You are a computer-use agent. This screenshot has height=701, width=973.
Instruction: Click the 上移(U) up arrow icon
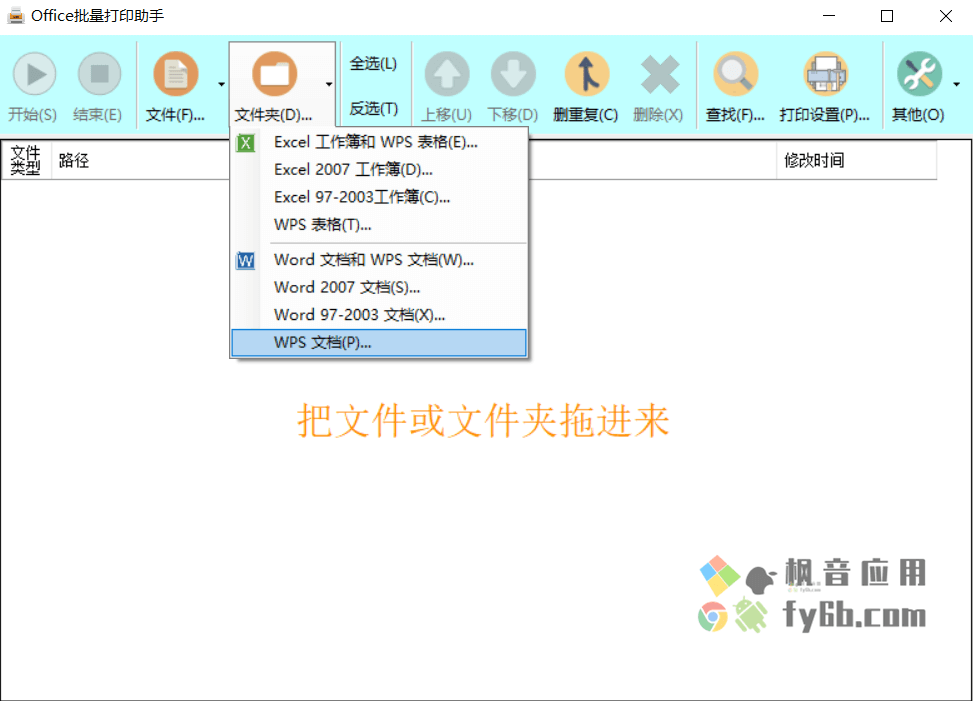click(x=447, y=74)
